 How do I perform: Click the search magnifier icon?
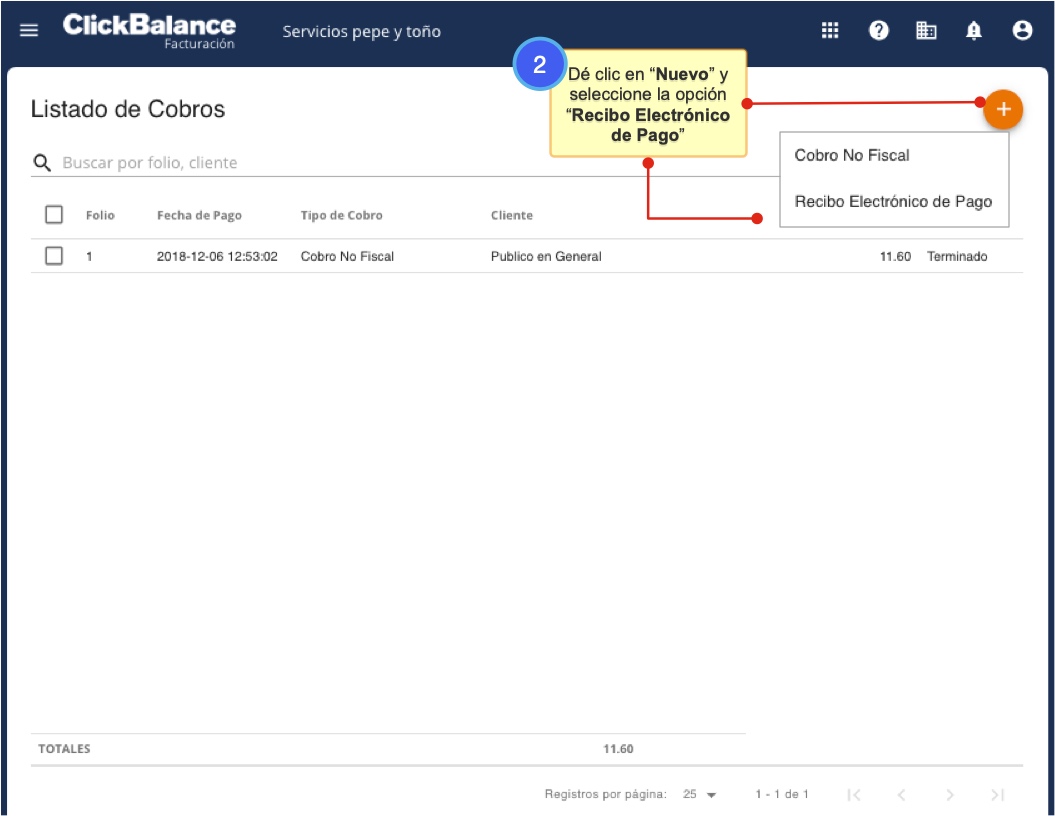tap(42, 162)
